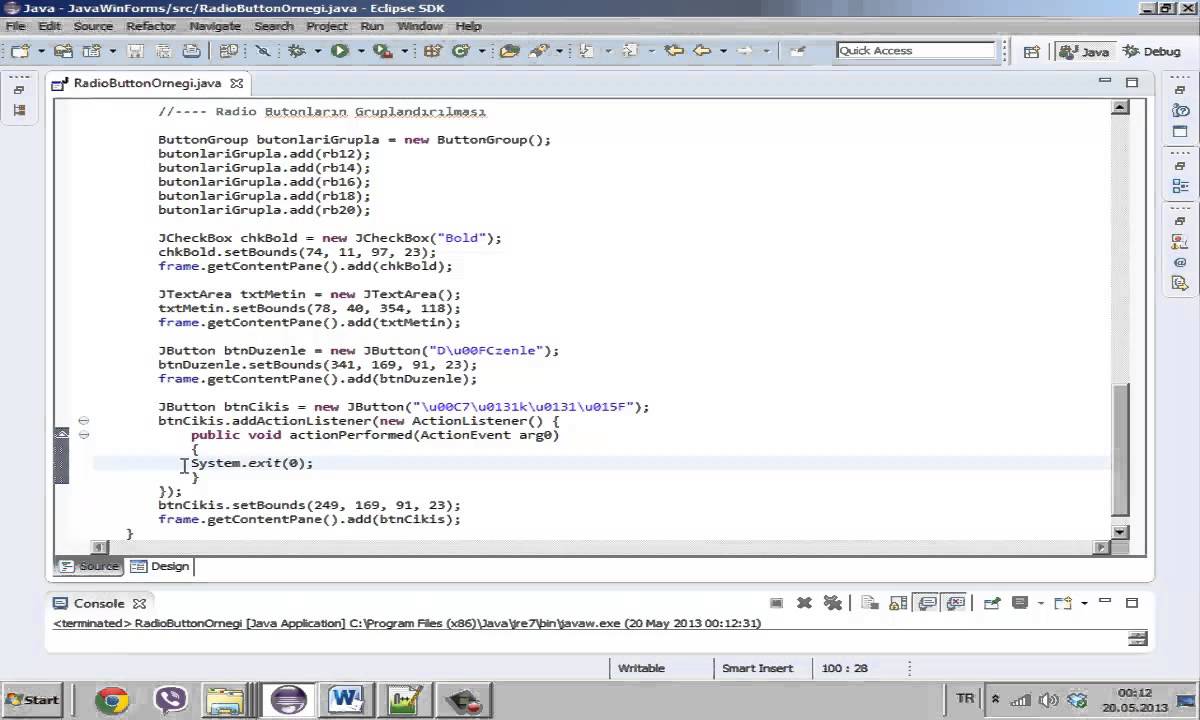Click the Back navigation arrow icon
This screenshot has height=720, width=1200.
tap(702, 50)
